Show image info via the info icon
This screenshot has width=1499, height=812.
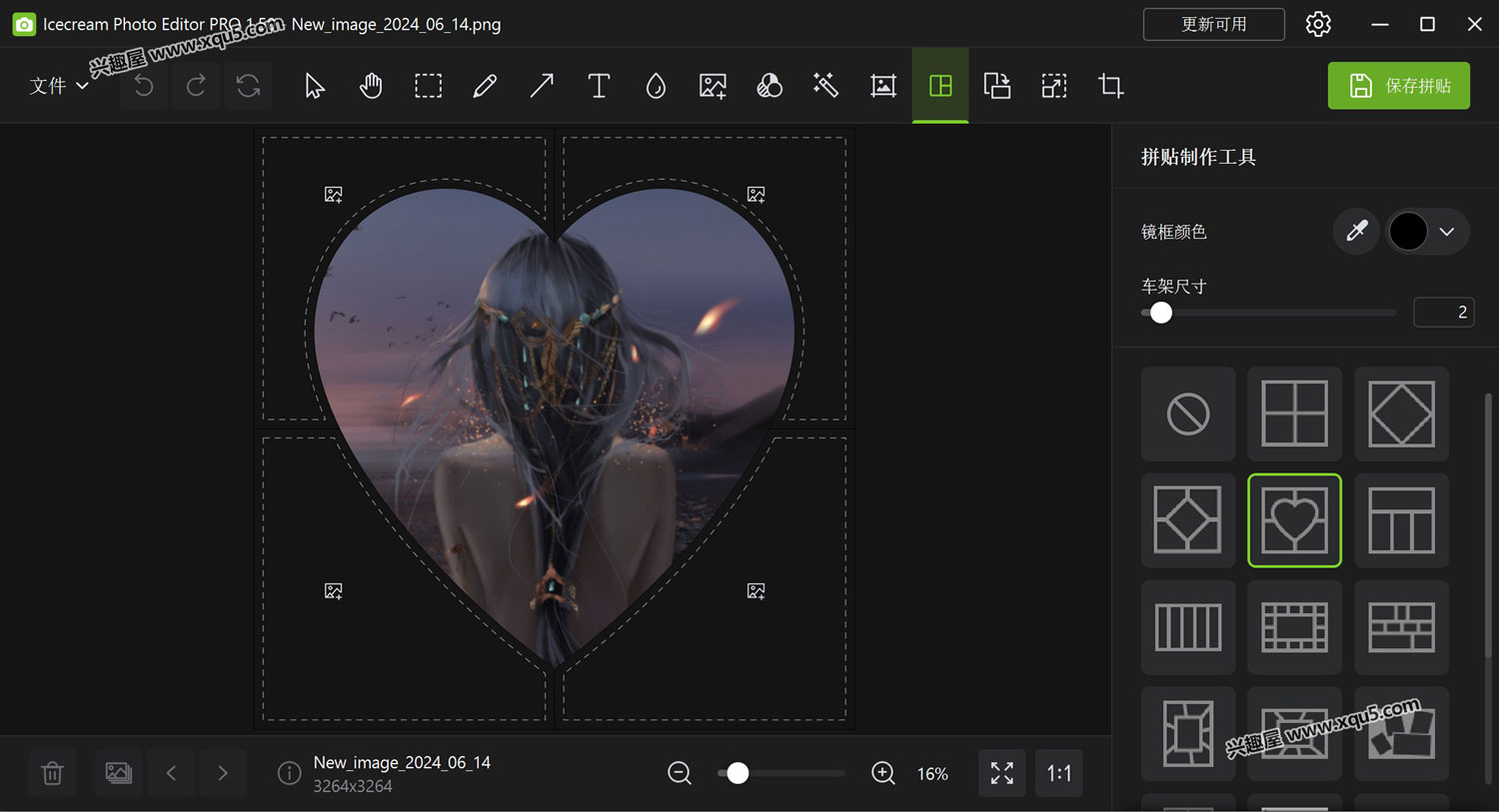(289, 773)
